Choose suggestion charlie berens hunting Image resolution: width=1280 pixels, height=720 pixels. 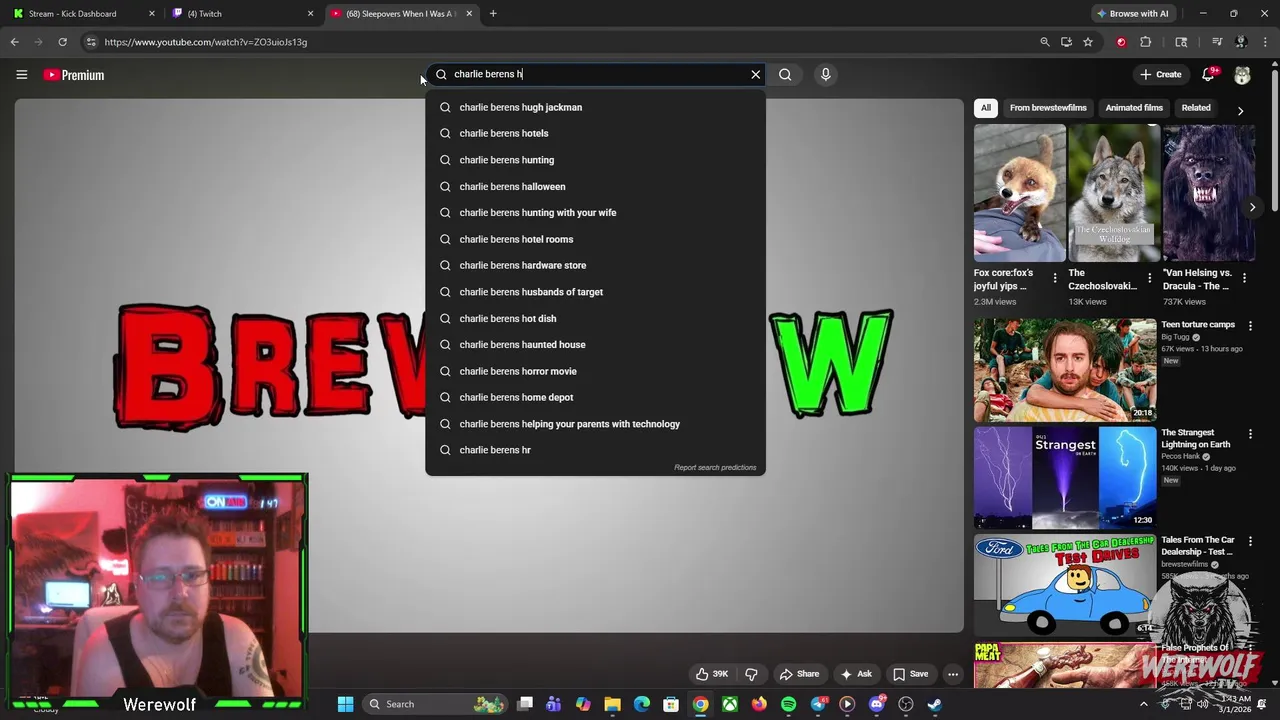click(595, 160)
